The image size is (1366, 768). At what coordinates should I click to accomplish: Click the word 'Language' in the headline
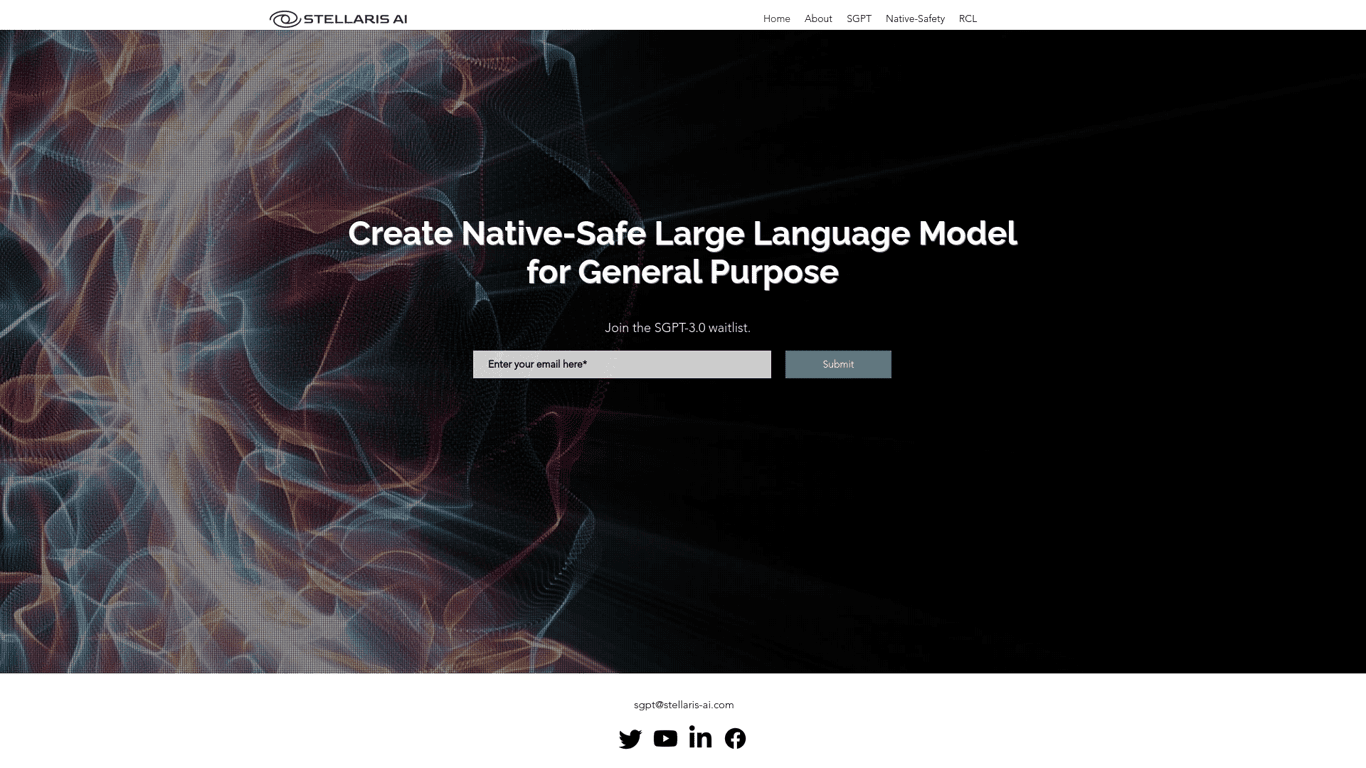point(831,234)
